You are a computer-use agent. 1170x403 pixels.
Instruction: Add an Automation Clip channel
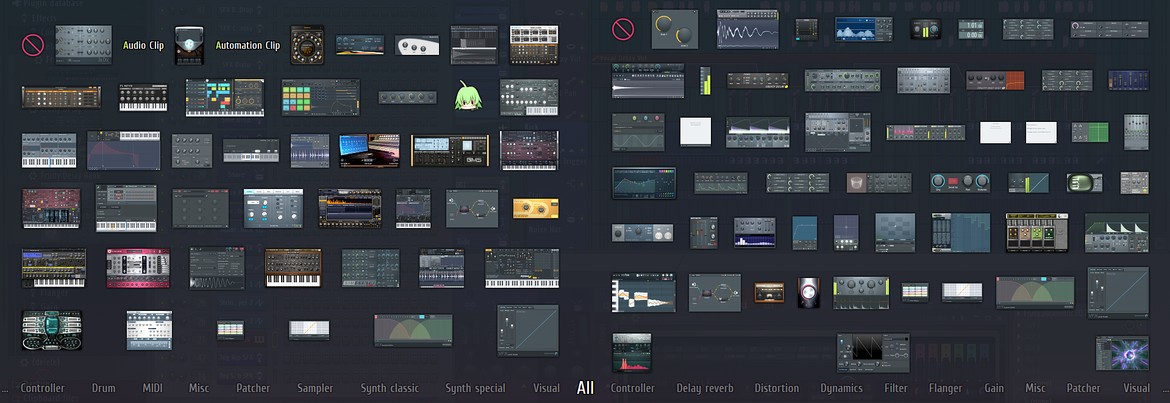pos(248,46)
